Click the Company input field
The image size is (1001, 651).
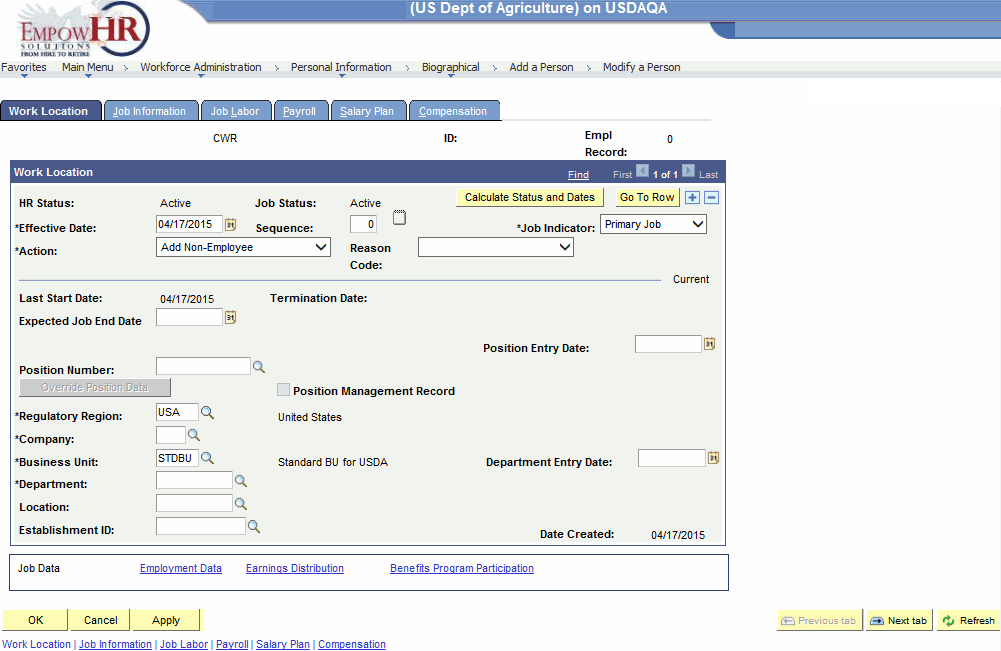[171, 435]
